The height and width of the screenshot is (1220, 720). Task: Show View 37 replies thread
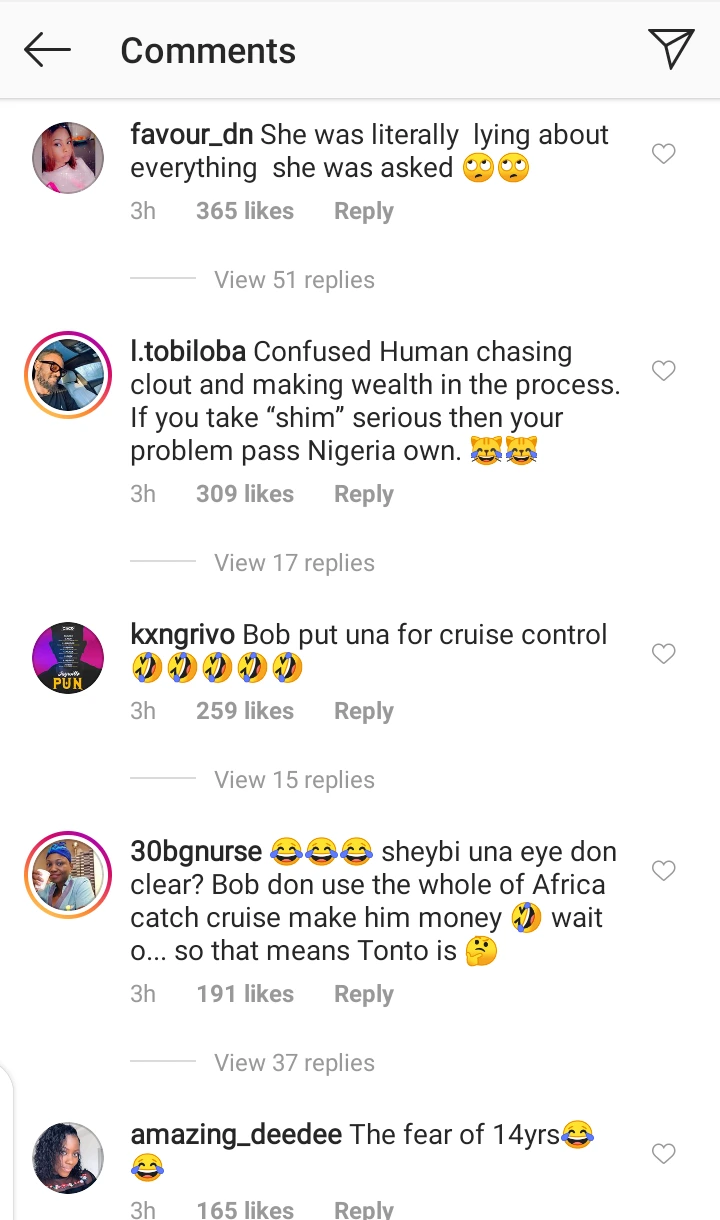pyautogui.click(x=294, y=1063)
